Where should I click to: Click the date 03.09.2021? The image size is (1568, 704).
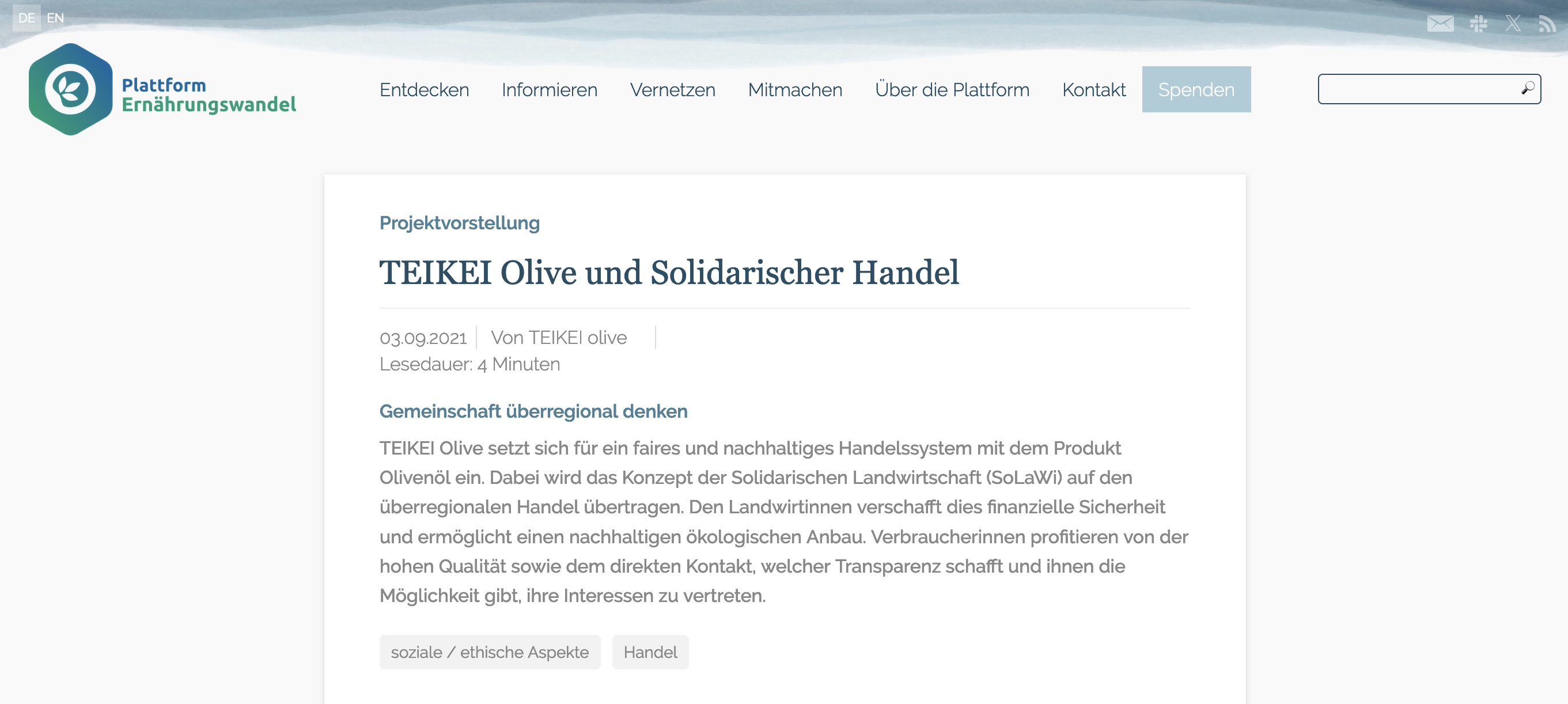pyautogui.click(x=423, y=338)
